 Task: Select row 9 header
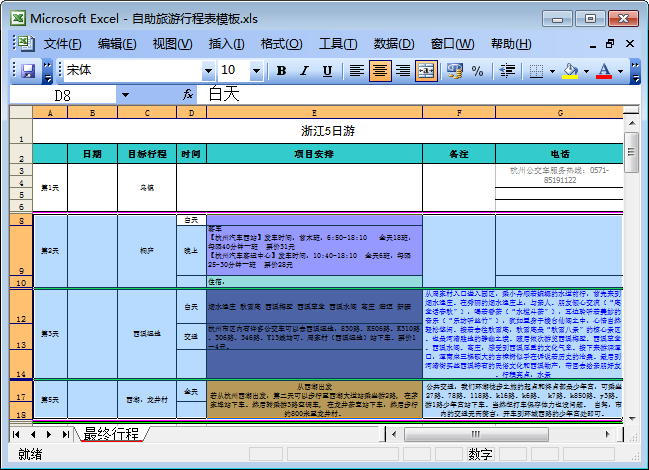point(21,251)
